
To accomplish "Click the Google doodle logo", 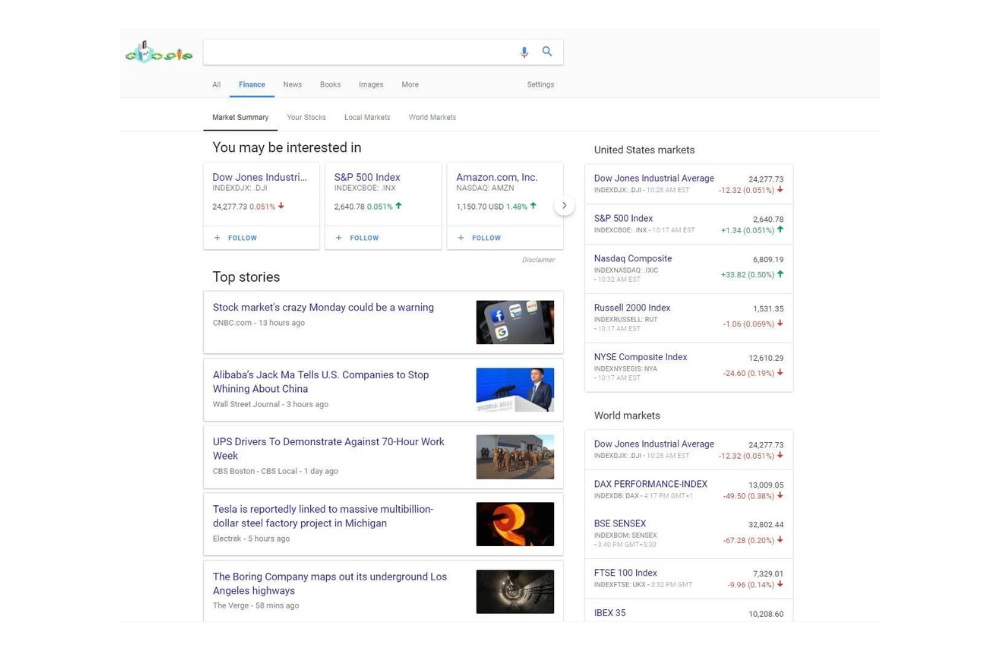I will (159, 53).
